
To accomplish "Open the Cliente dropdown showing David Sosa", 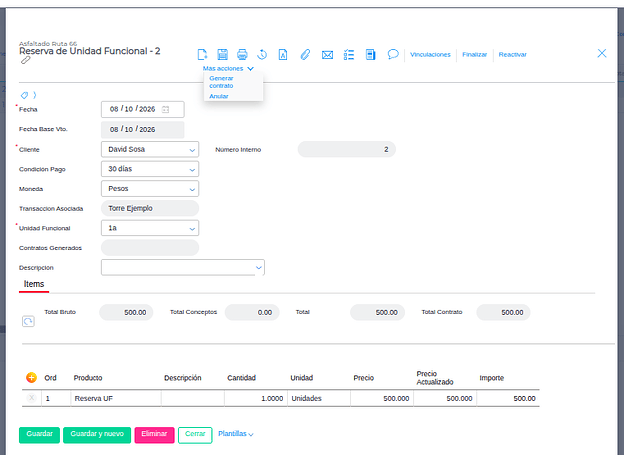I will pos(150,150).
